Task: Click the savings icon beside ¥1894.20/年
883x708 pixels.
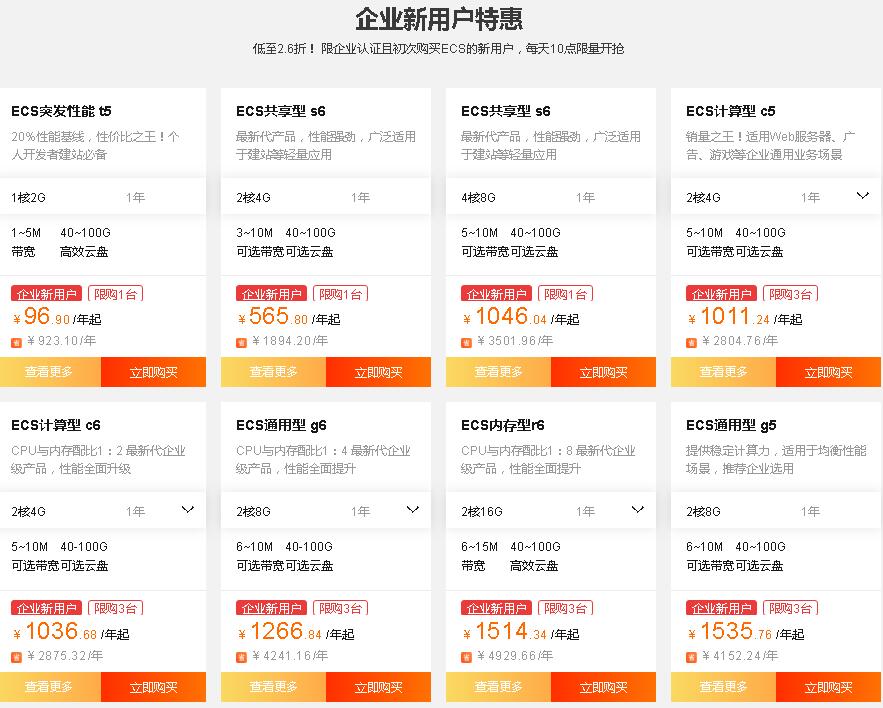Action: [241, 342]
